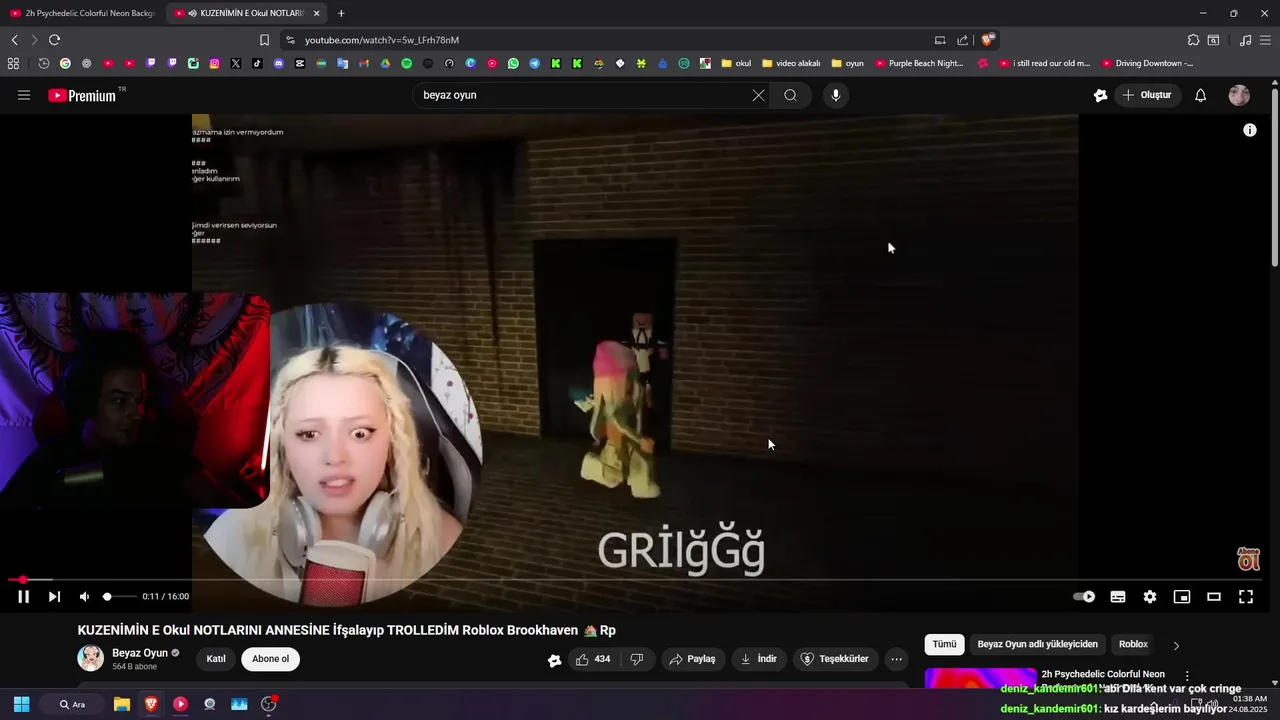This screenshot has height=720, width=1280.
Task: Open 'Driving Downtown' bookmark
Action: click(x=1147, y=63)
